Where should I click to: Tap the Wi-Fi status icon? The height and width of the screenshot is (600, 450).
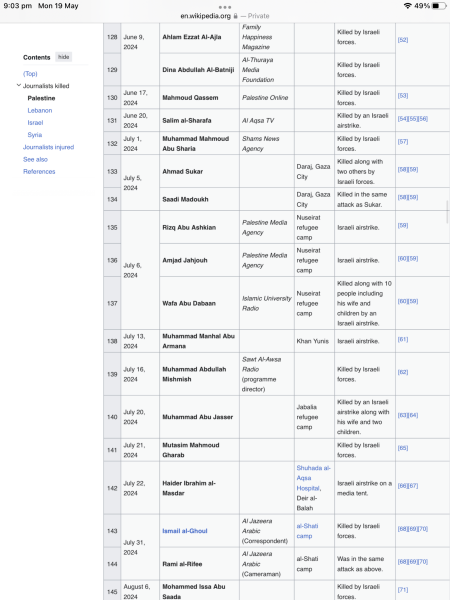click(408, 6)
